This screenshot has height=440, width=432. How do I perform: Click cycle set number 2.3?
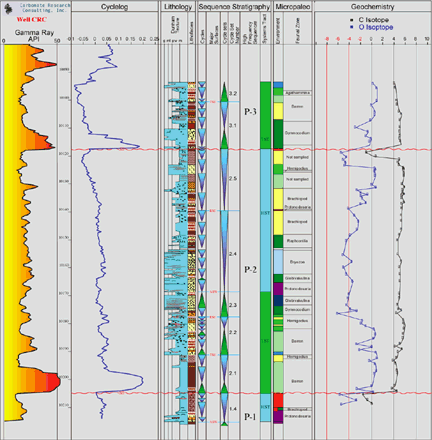point(233,305)
